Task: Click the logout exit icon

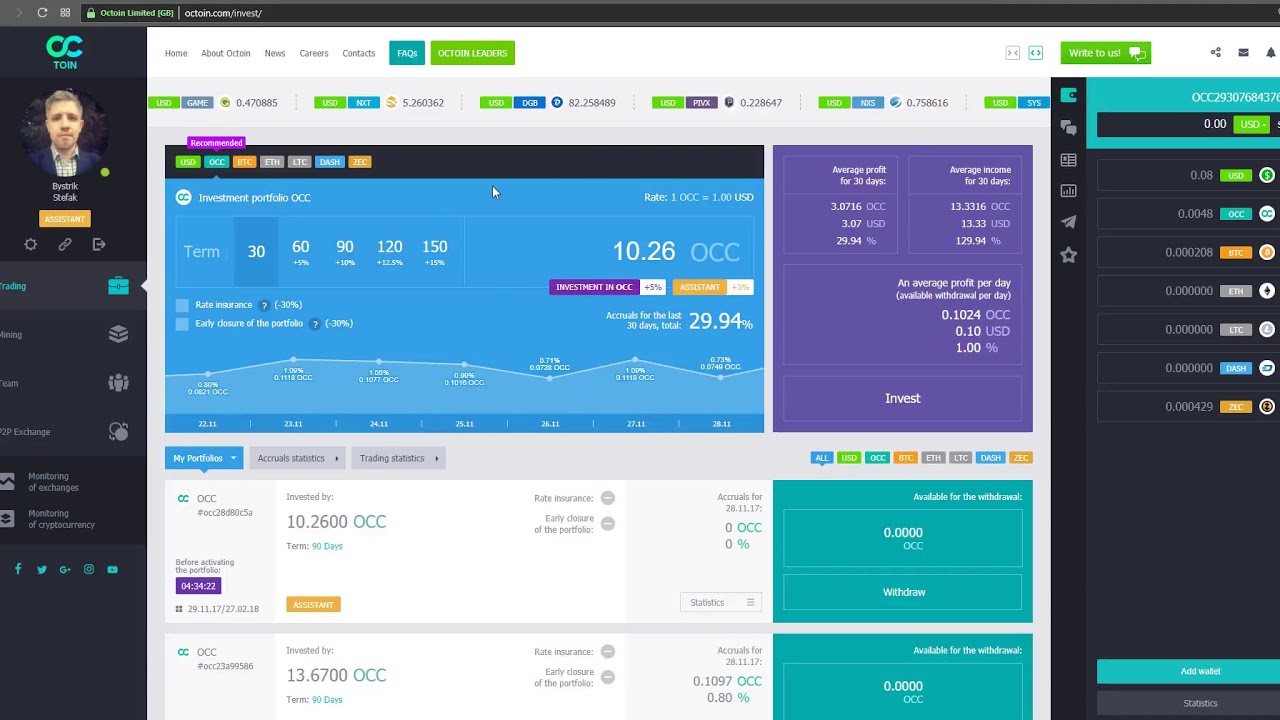Action: click(99, 244)
